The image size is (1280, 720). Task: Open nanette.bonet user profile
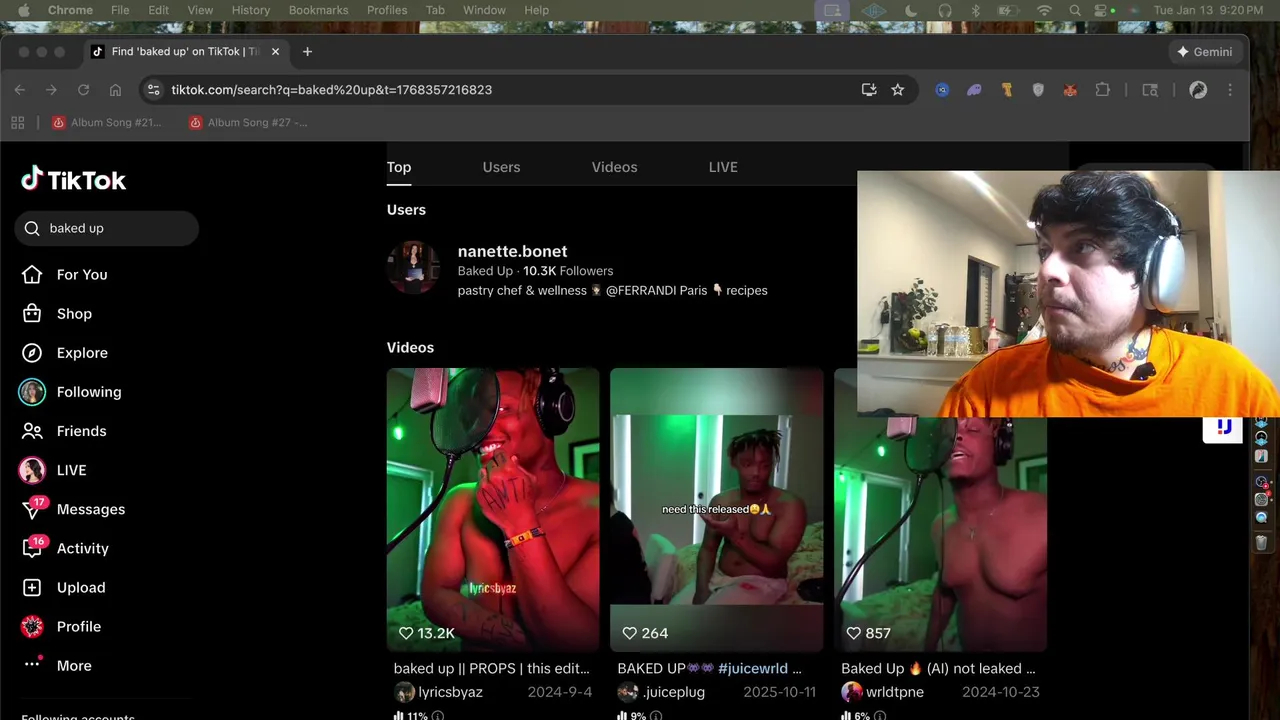pos(512,251)
